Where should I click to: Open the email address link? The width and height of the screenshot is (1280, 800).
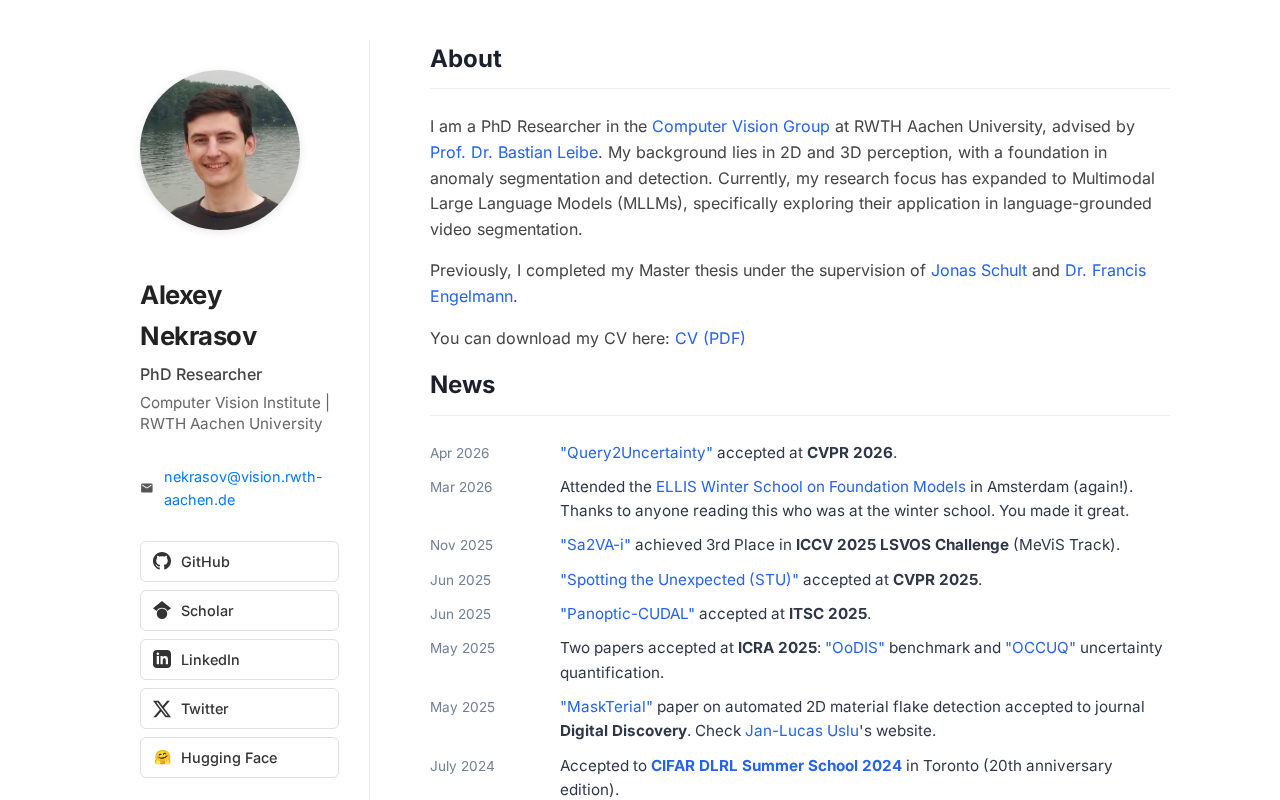coord(243,488)
